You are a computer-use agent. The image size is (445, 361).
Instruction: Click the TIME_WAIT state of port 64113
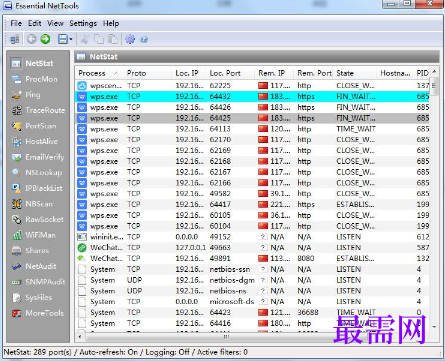point(356,129)
